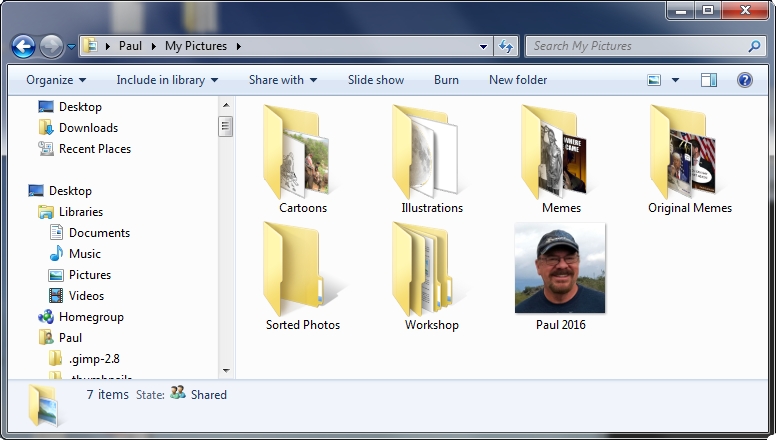Open the Videos library
Image resolution: width=776 pixels, height=440 pixels.
(87, 296)
